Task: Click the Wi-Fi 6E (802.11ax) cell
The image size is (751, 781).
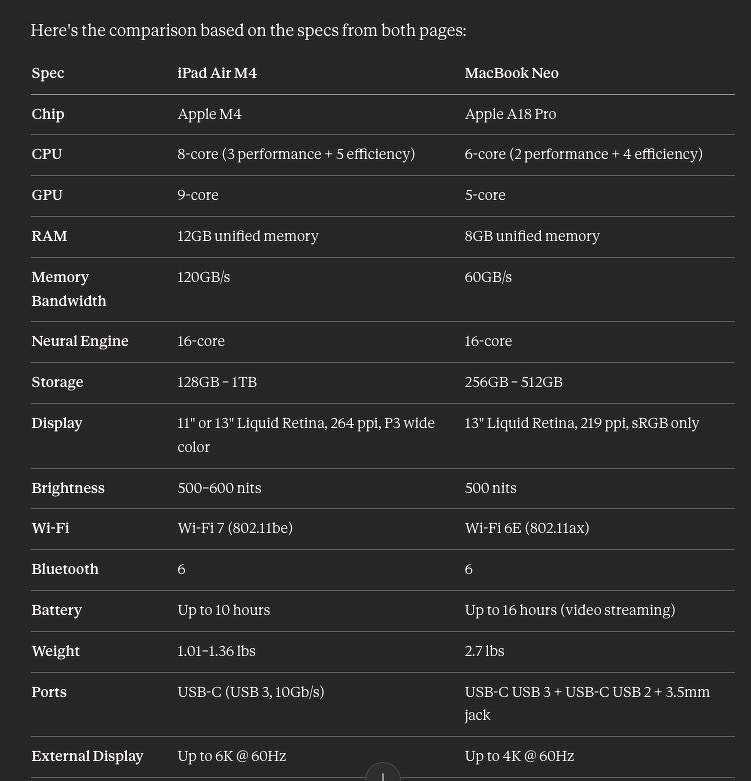Action: point(526,528)
